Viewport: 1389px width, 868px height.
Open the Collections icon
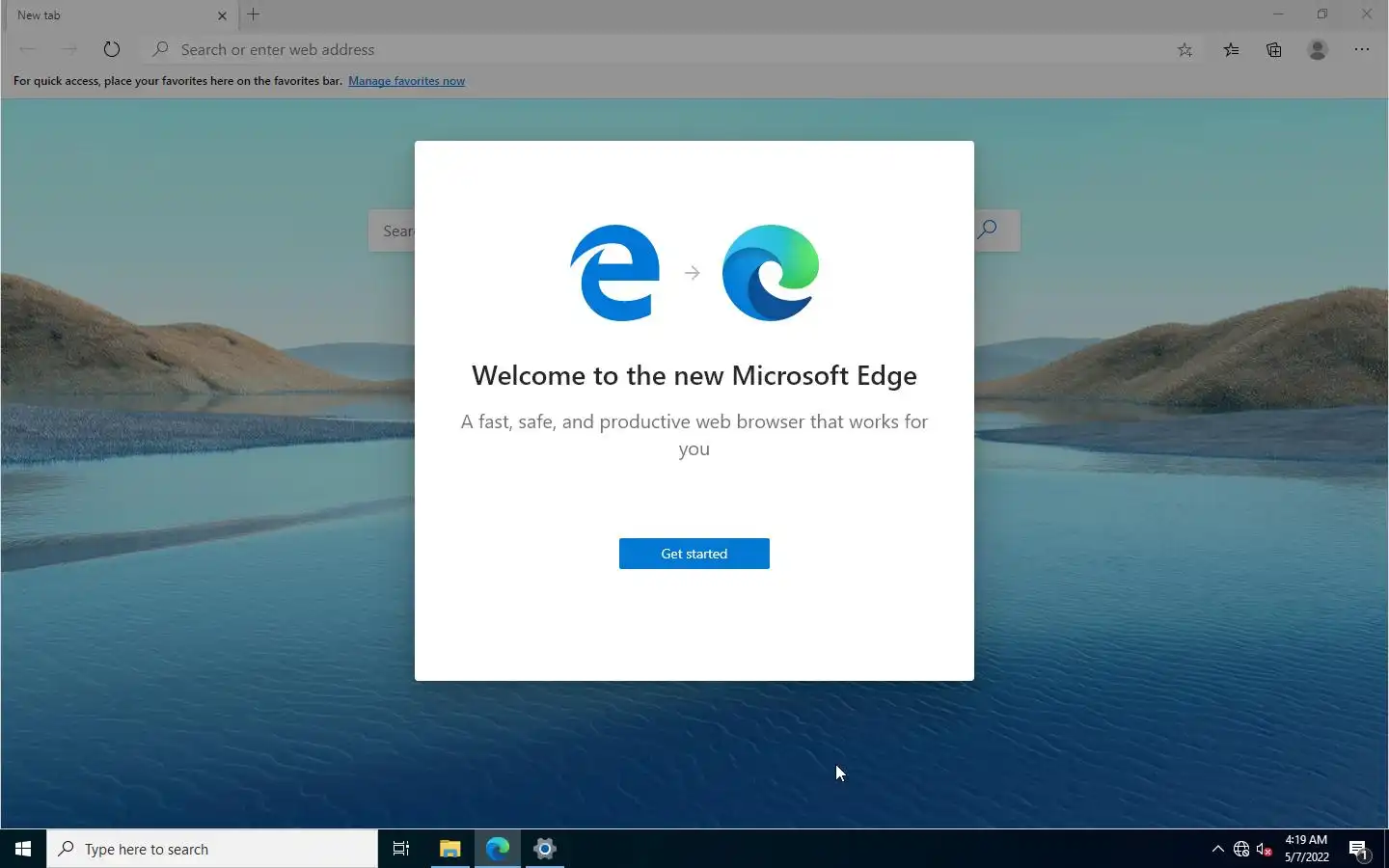point(1274,50)
